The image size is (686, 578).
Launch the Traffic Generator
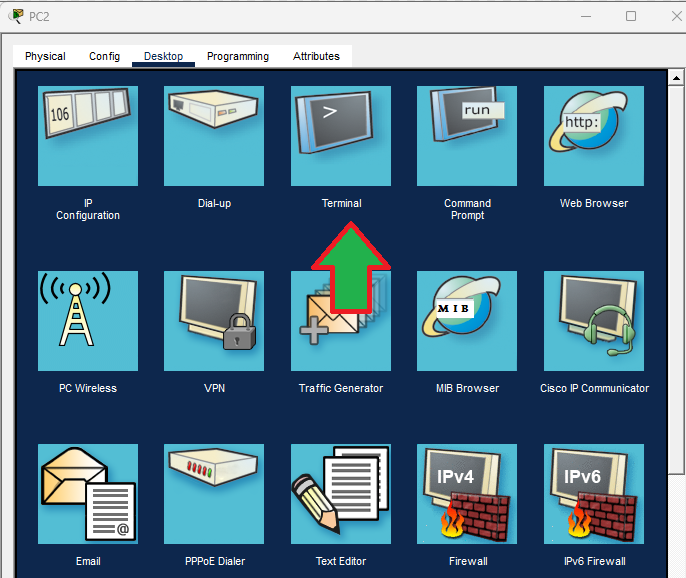pyautogui.click(x=341, y=330)
